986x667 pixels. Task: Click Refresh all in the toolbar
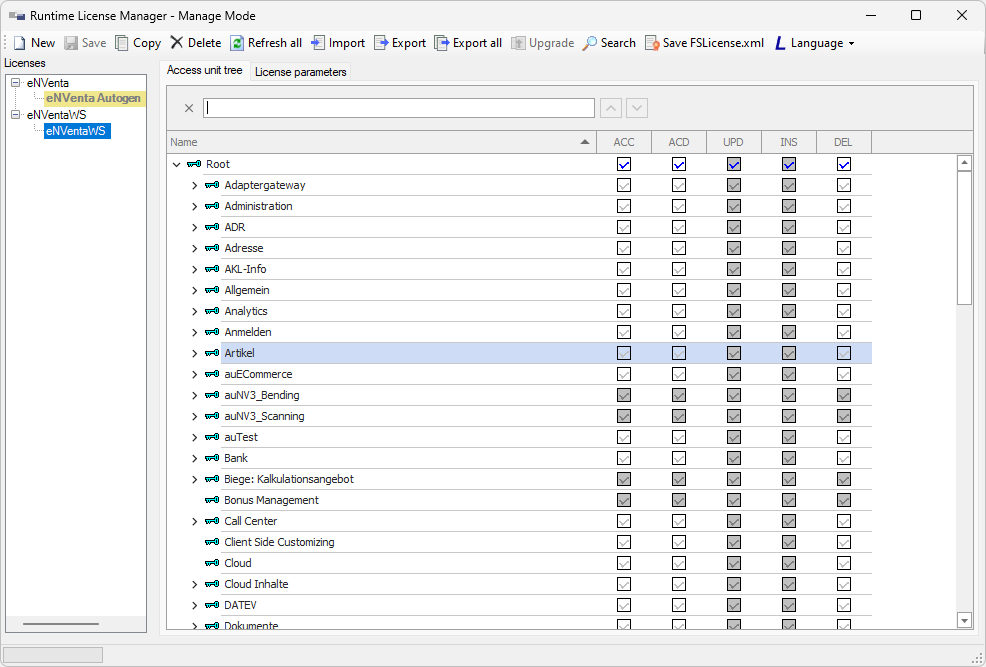click(x=266, y=43)
